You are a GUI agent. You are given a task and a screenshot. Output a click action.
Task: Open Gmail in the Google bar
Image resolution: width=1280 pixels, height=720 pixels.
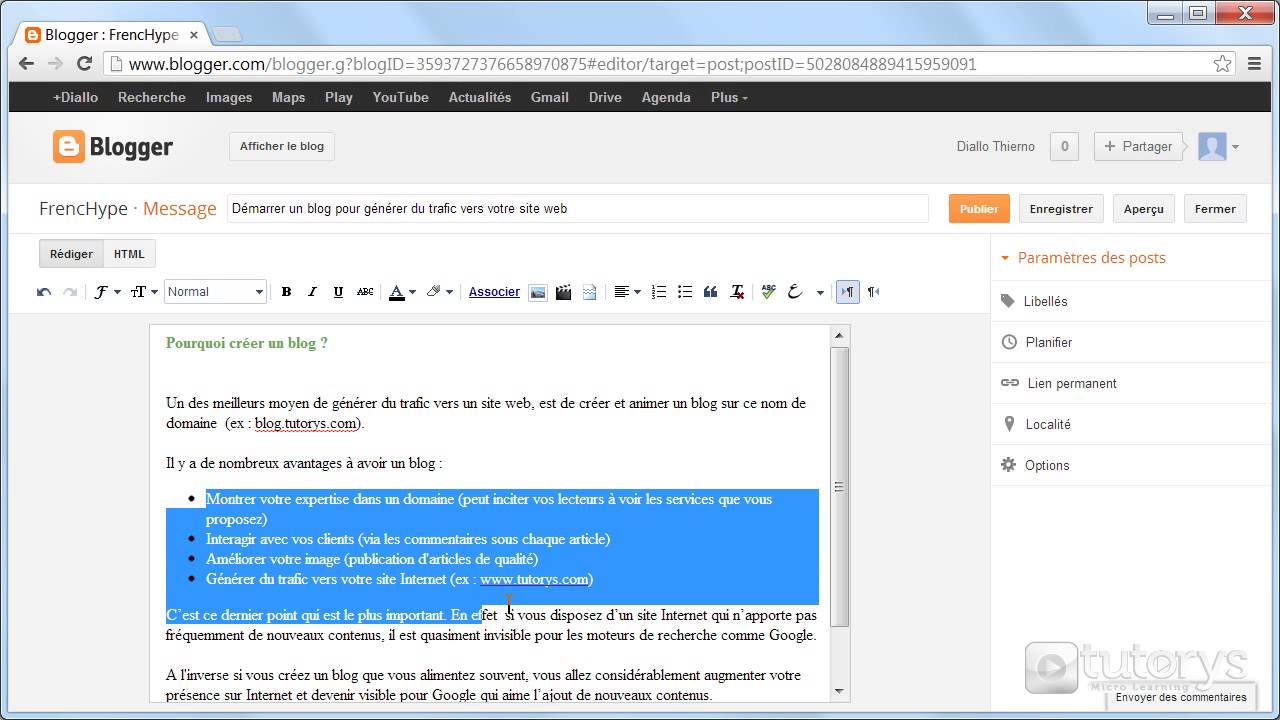click(550, 97)
